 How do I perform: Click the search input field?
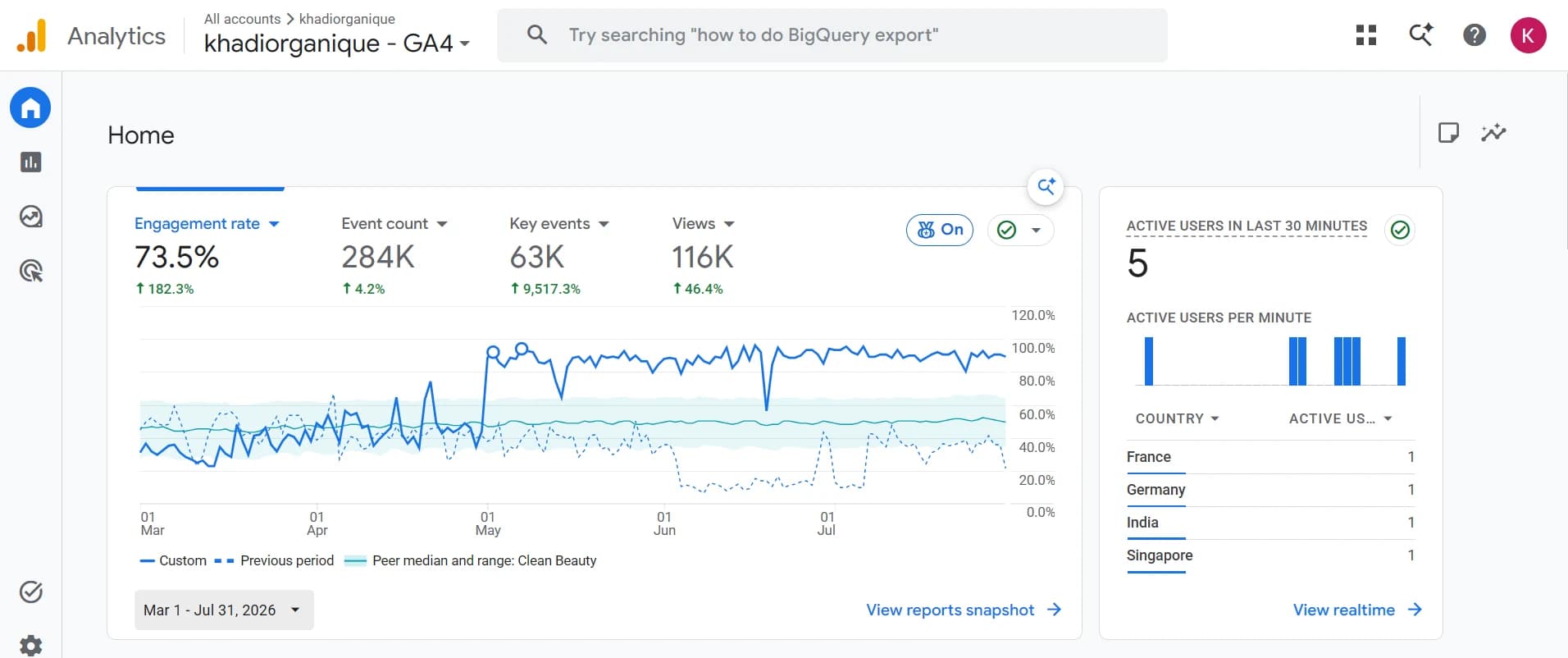832,35
